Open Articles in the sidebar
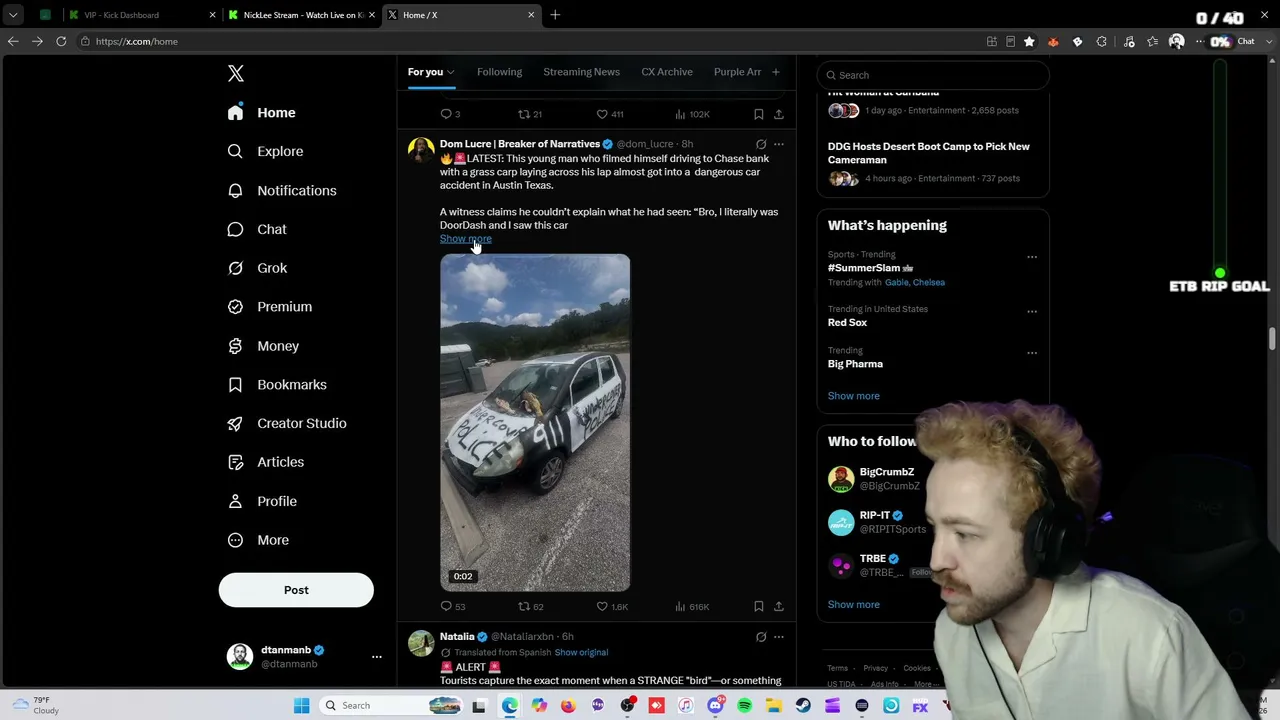This screenshot has width=1280, height=720. 265,462
